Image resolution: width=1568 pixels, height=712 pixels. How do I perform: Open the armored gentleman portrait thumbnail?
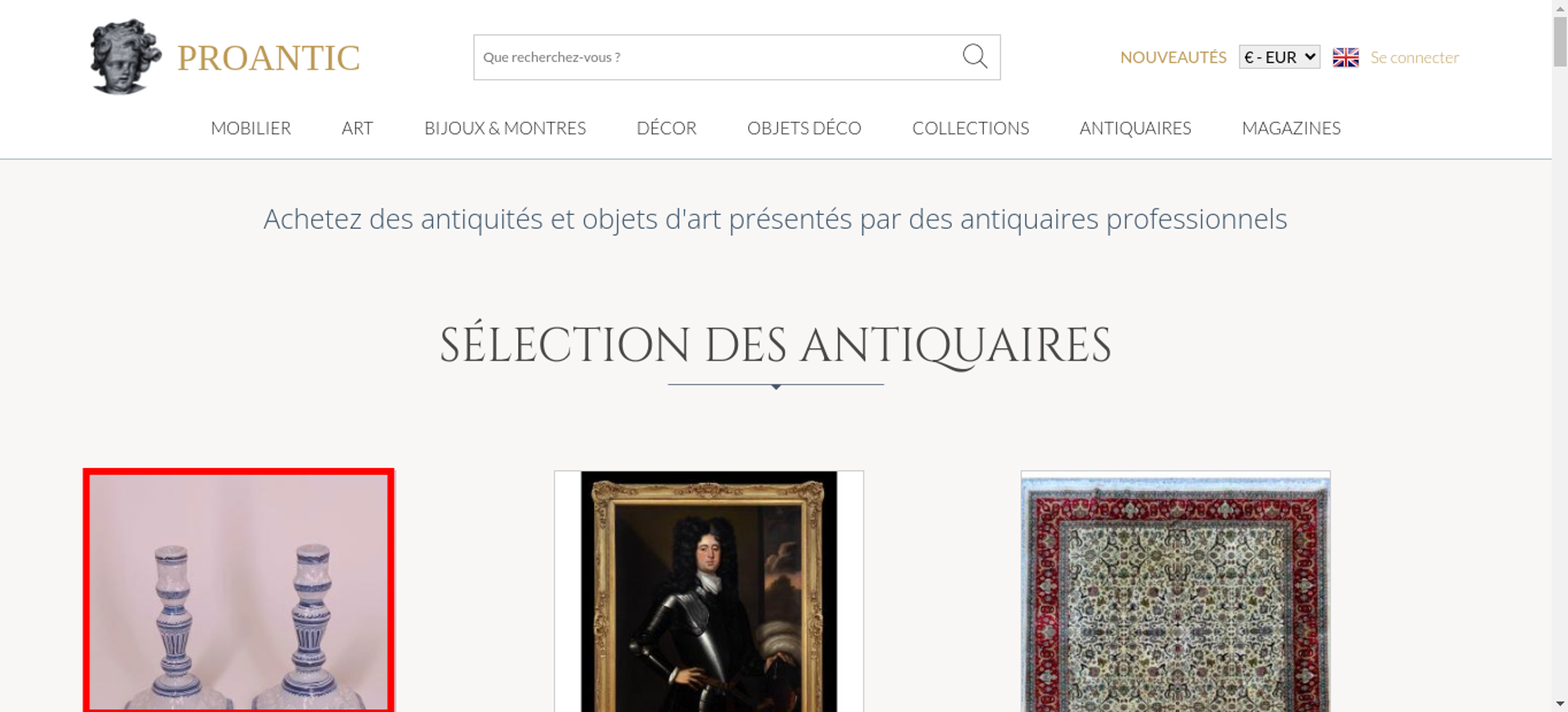(709, 591)
